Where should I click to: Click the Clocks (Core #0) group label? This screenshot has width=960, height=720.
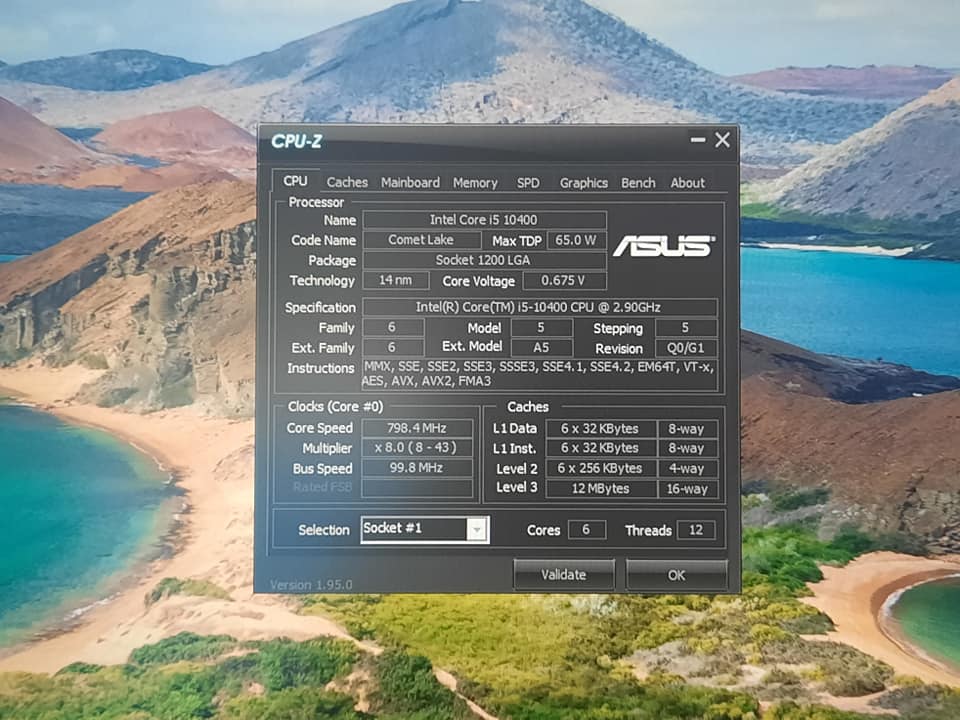point(336,407)
